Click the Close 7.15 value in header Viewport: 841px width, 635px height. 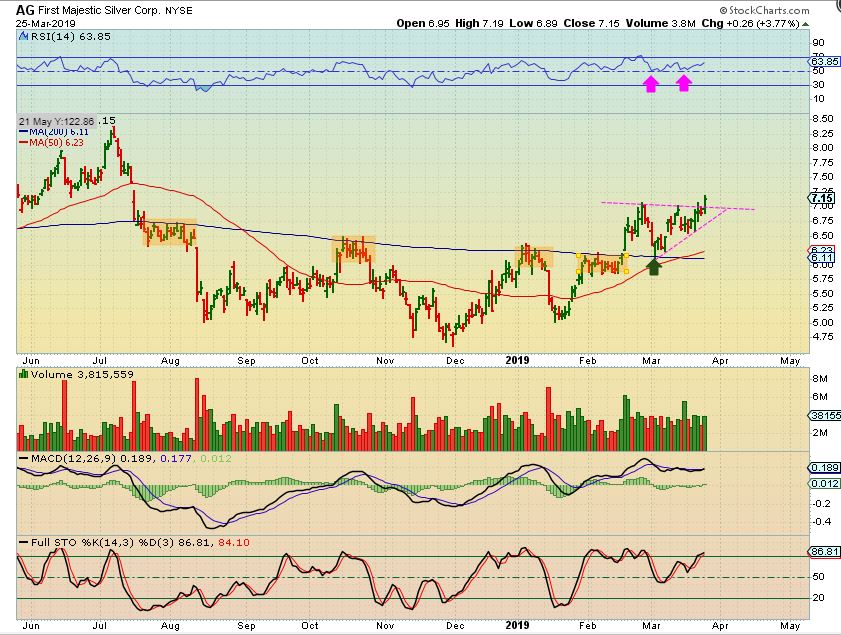[592, 24]
